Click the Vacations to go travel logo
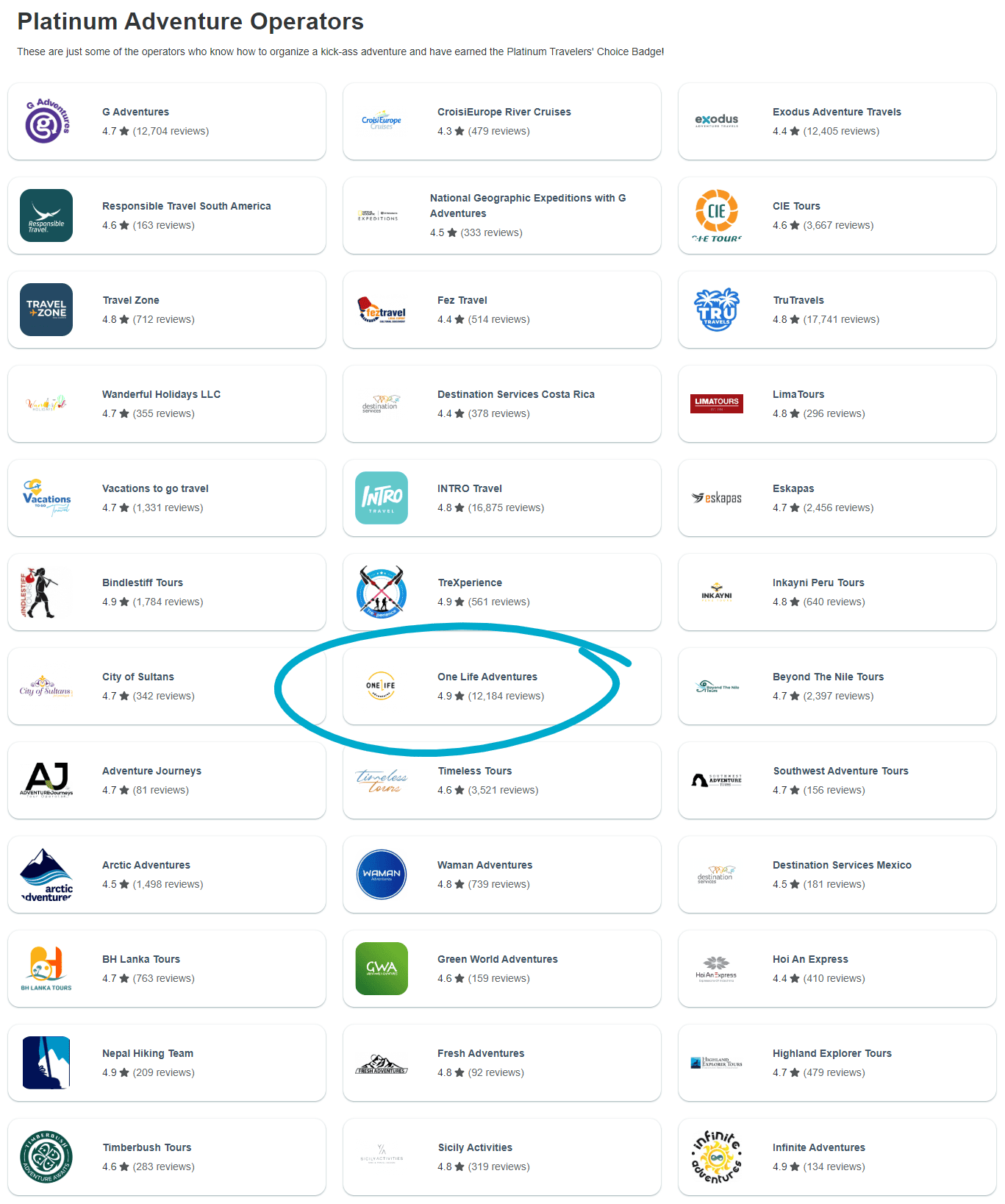This screenshot has width=1005, height=1204. click(x=47, y=498)
